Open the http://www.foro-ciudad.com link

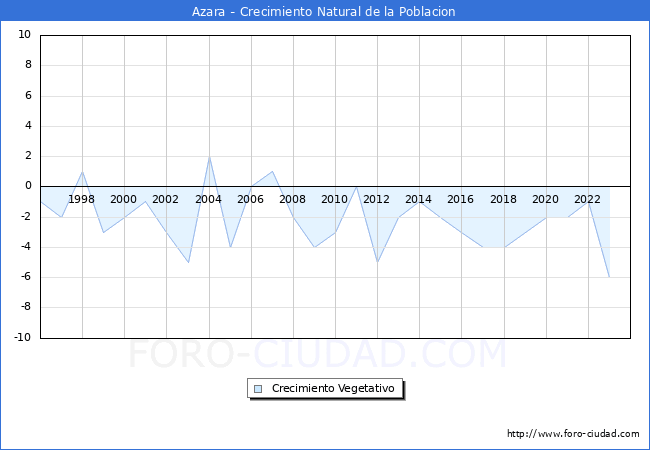[x=573, y=433]
